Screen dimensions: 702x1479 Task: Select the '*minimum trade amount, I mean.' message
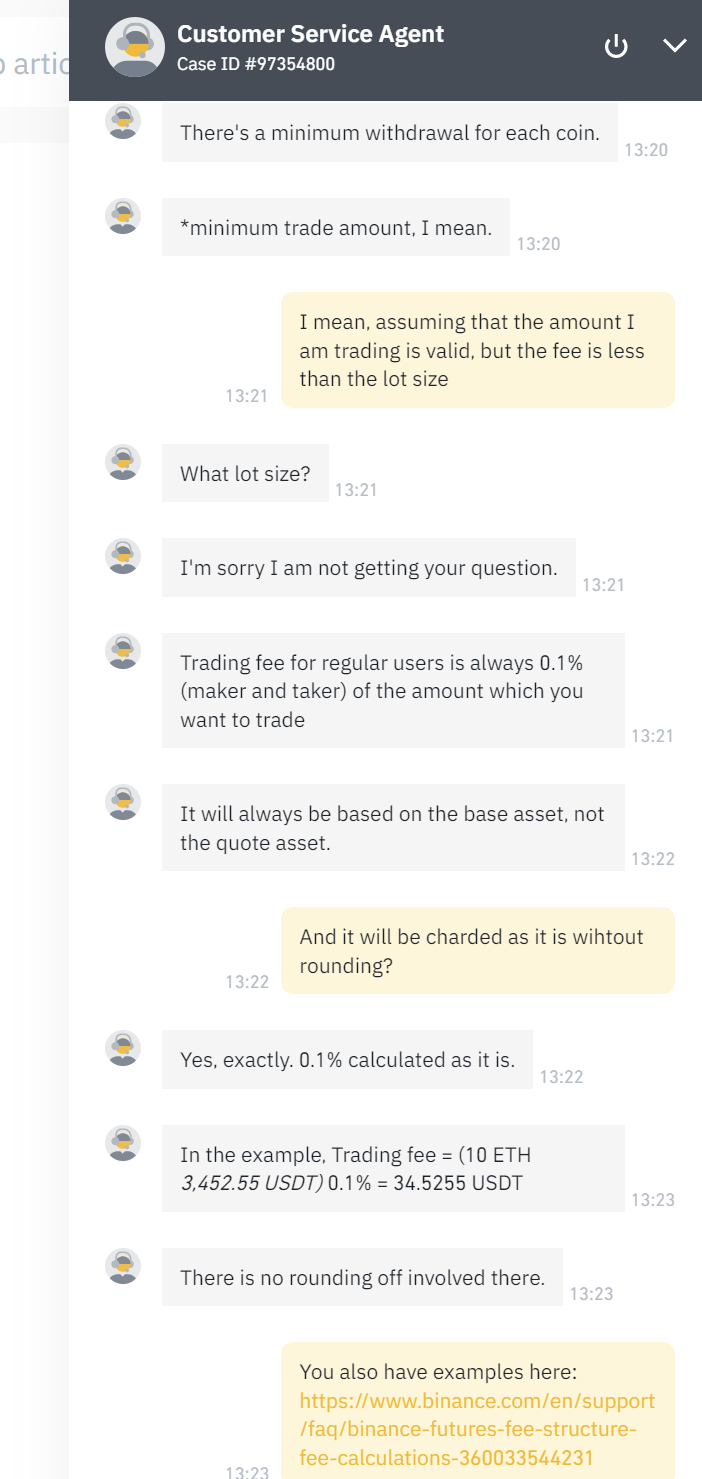click(335, 227)
